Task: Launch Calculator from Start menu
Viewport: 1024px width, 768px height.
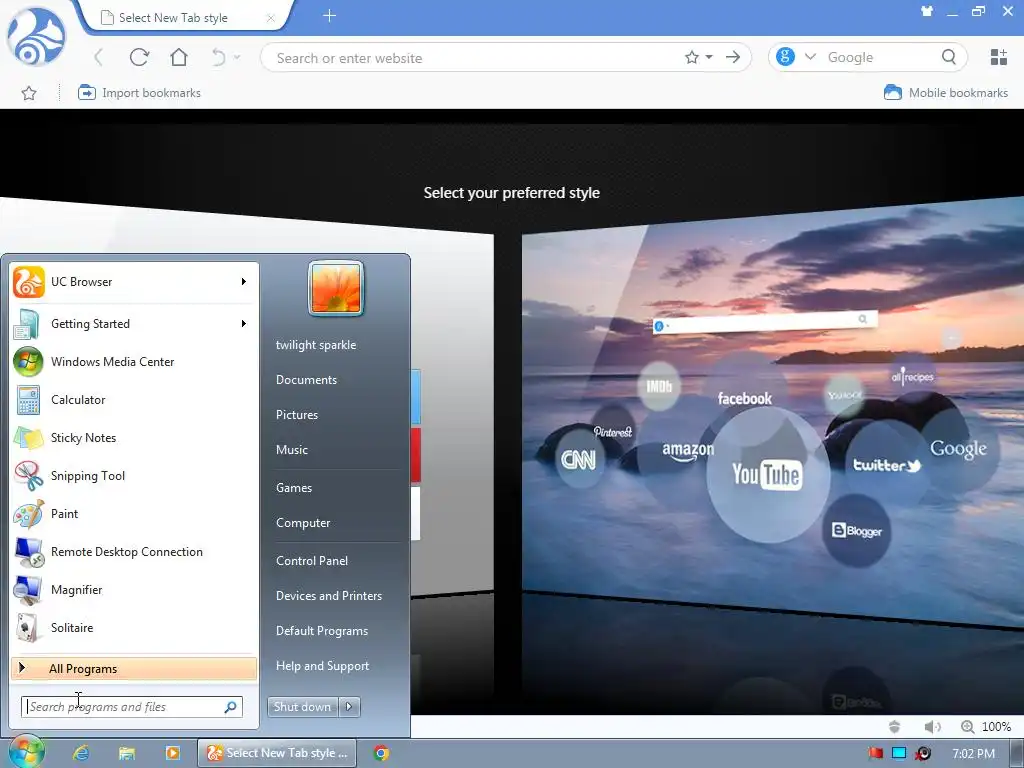Action: click(134, 400)
